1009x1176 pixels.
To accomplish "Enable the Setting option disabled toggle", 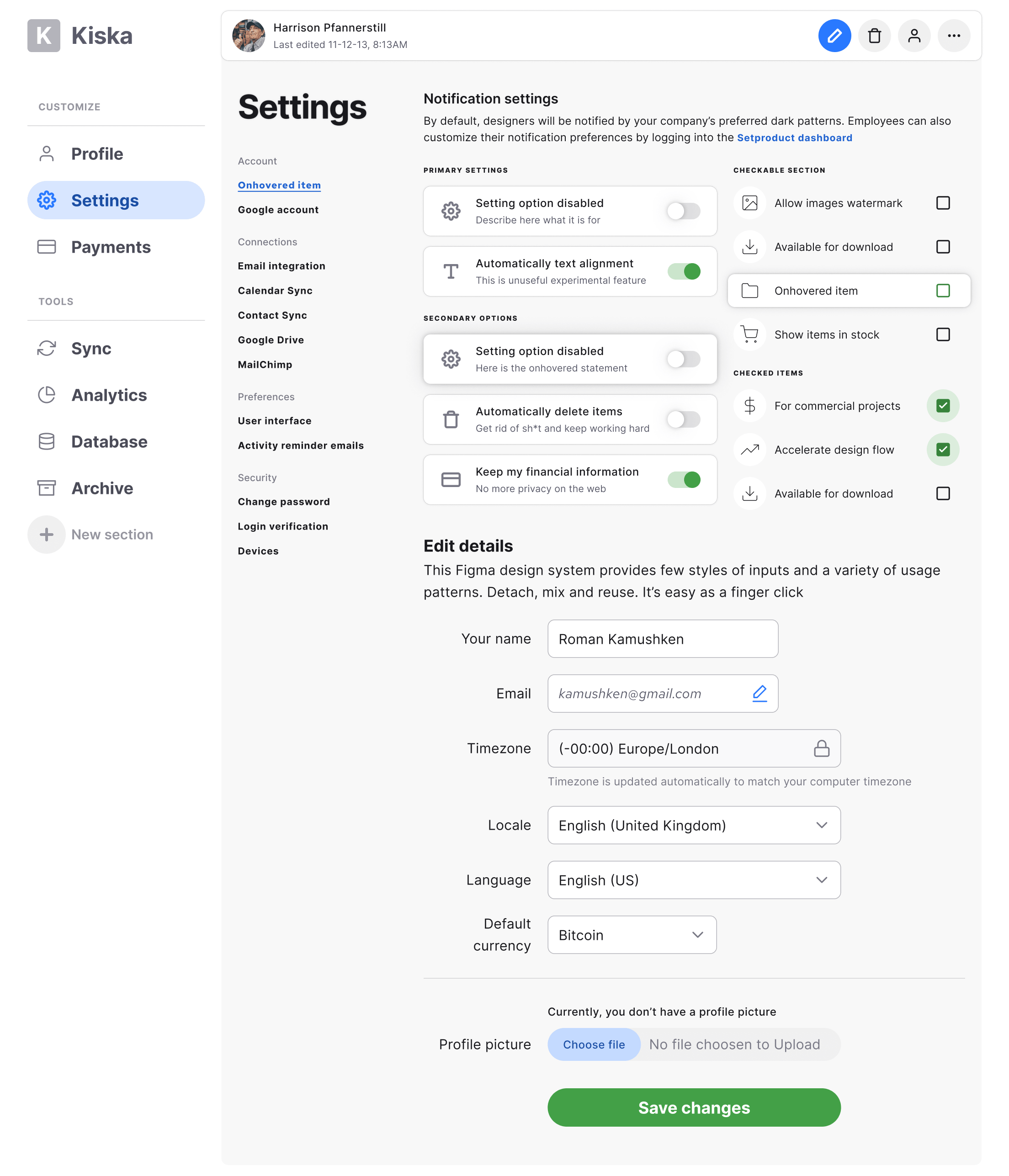I will pyautogui.click(x=684, y=211).
